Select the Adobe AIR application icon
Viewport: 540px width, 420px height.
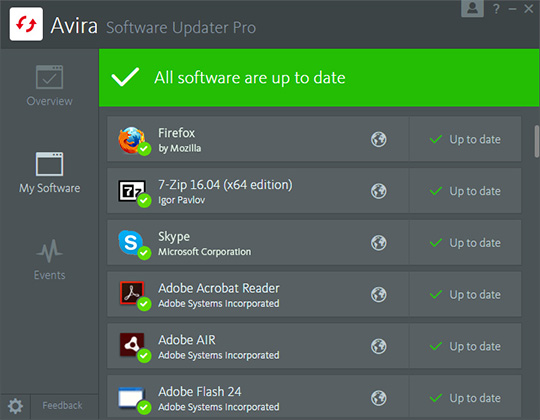(x=134, y=347)
